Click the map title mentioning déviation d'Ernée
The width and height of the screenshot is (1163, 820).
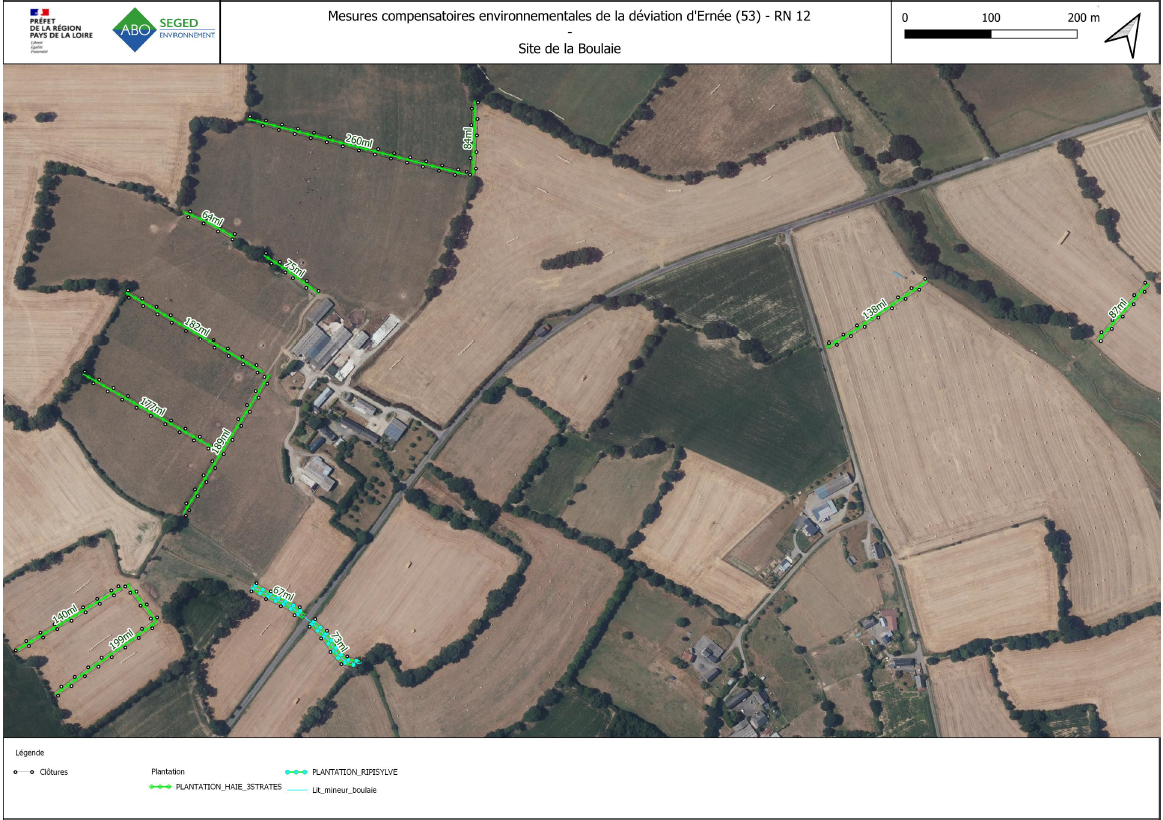(x=570, y=17)
